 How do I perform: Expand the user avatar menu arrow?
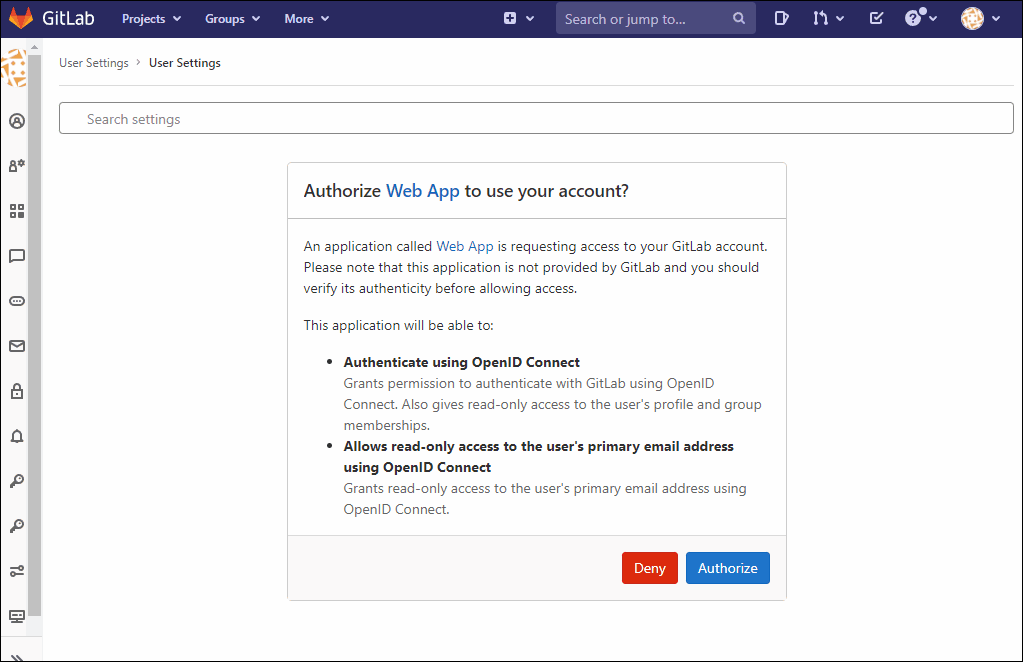[x=996, y=19]
